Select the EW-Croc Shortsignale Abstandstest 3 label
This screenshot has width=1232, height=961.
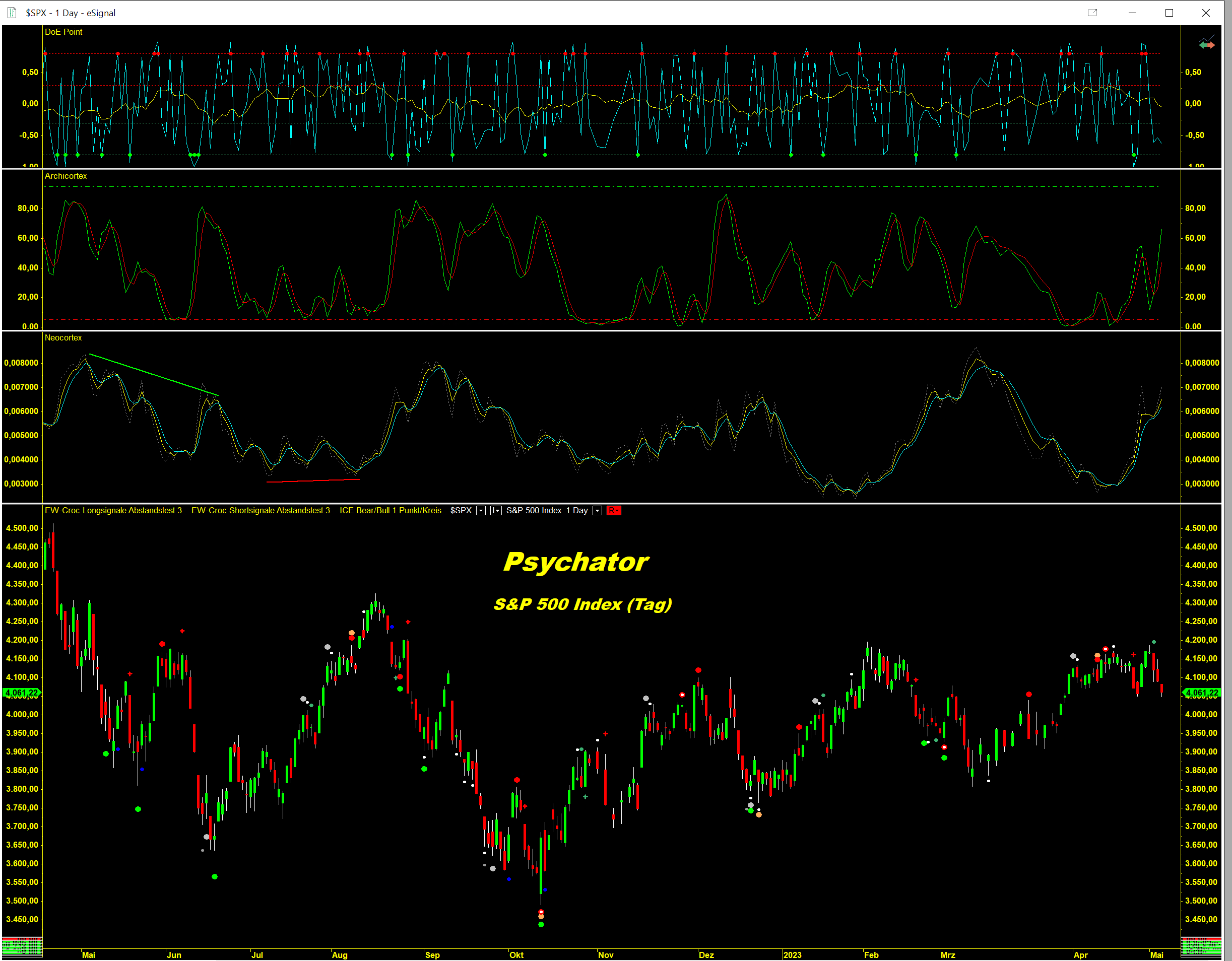[x=260, y=510]
